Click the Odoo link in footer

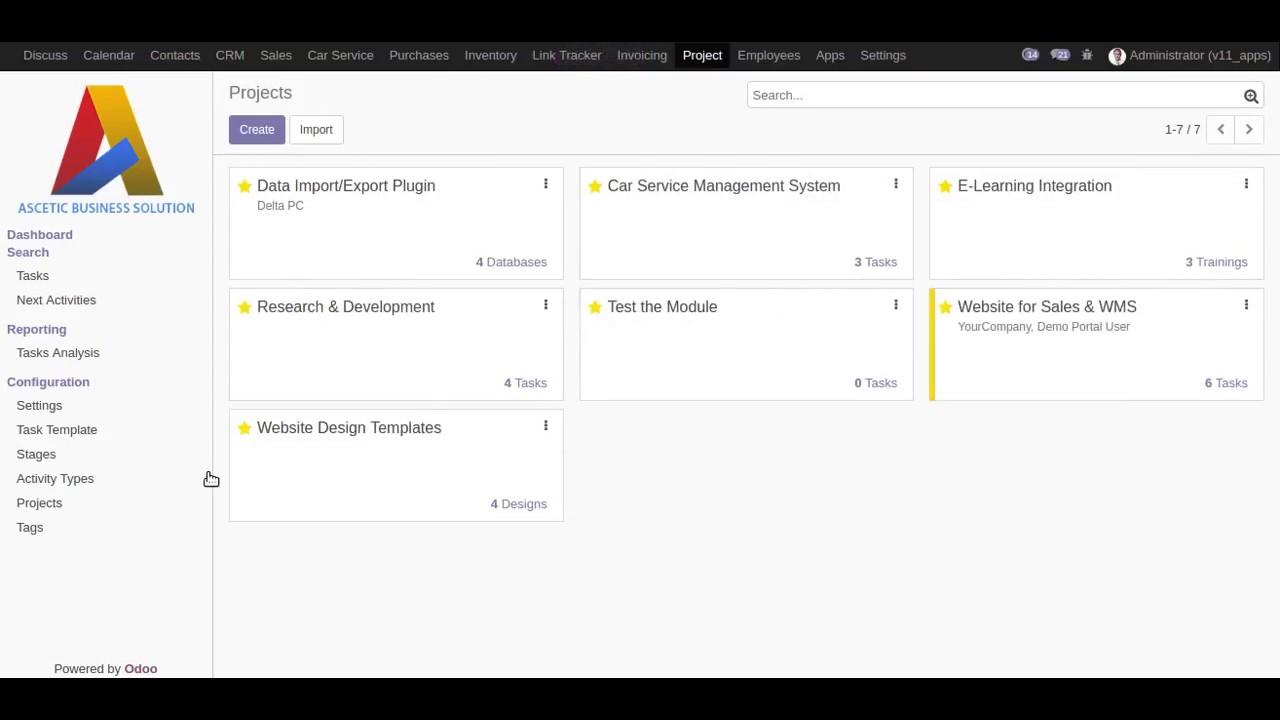pos(141,669)
